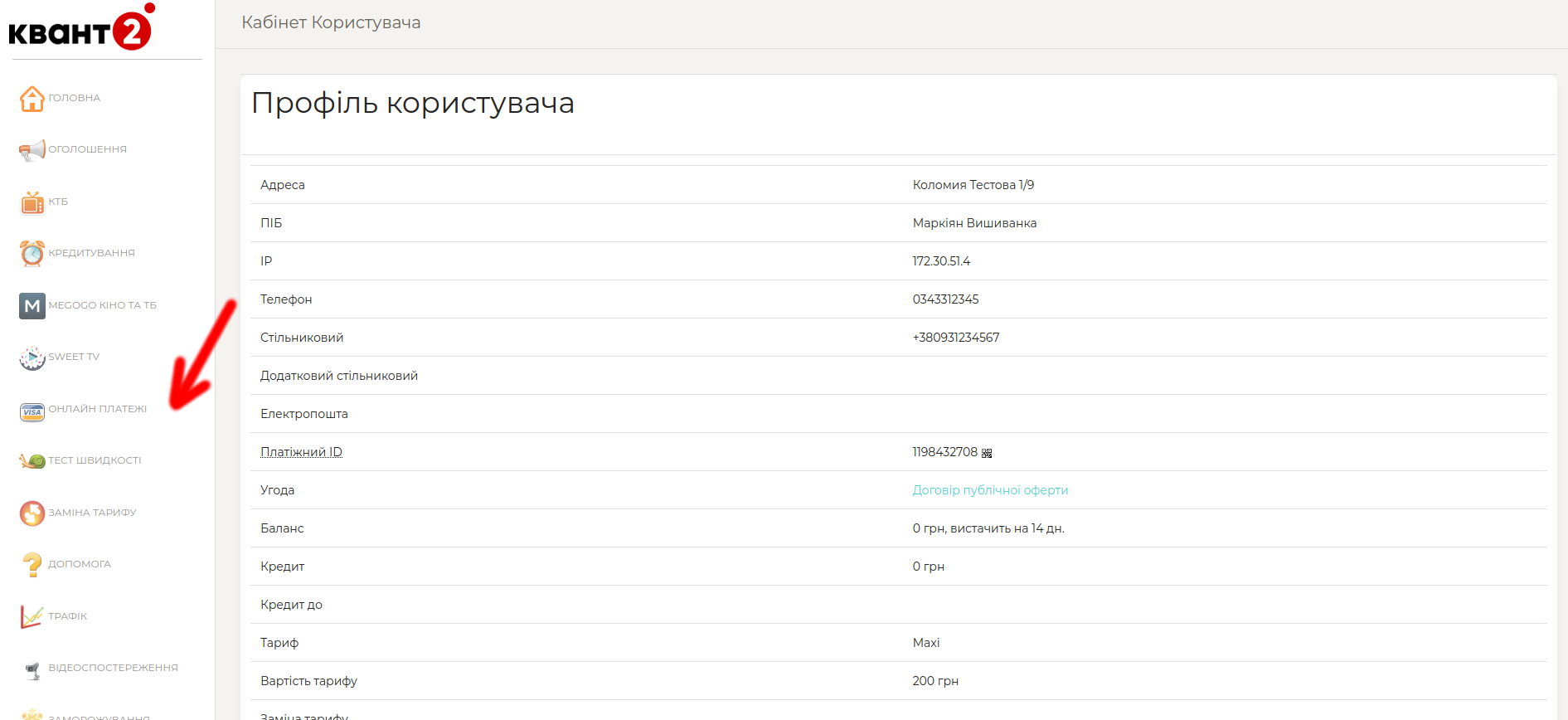The width and height of the screenshot is (1568, 720).
Task: Click QR code icon next to payment ID
Action: coord(987,454)
